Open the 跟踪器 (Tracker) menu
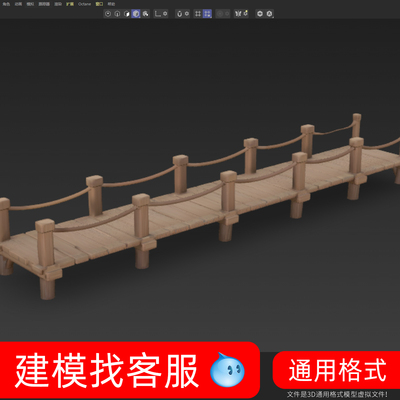 [44, 4]
